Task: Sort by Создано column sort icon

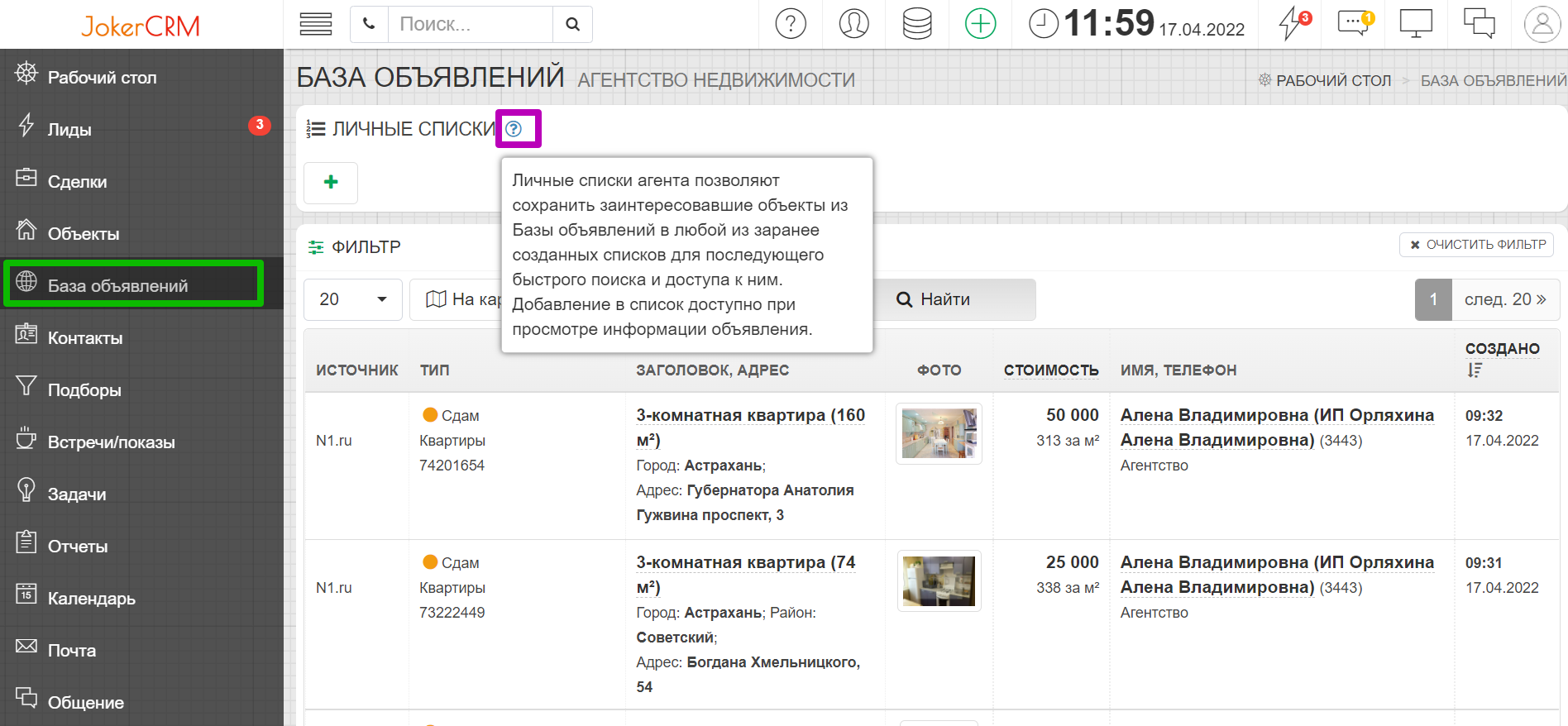Action: pyautogui.click(x=1475, y=370)
